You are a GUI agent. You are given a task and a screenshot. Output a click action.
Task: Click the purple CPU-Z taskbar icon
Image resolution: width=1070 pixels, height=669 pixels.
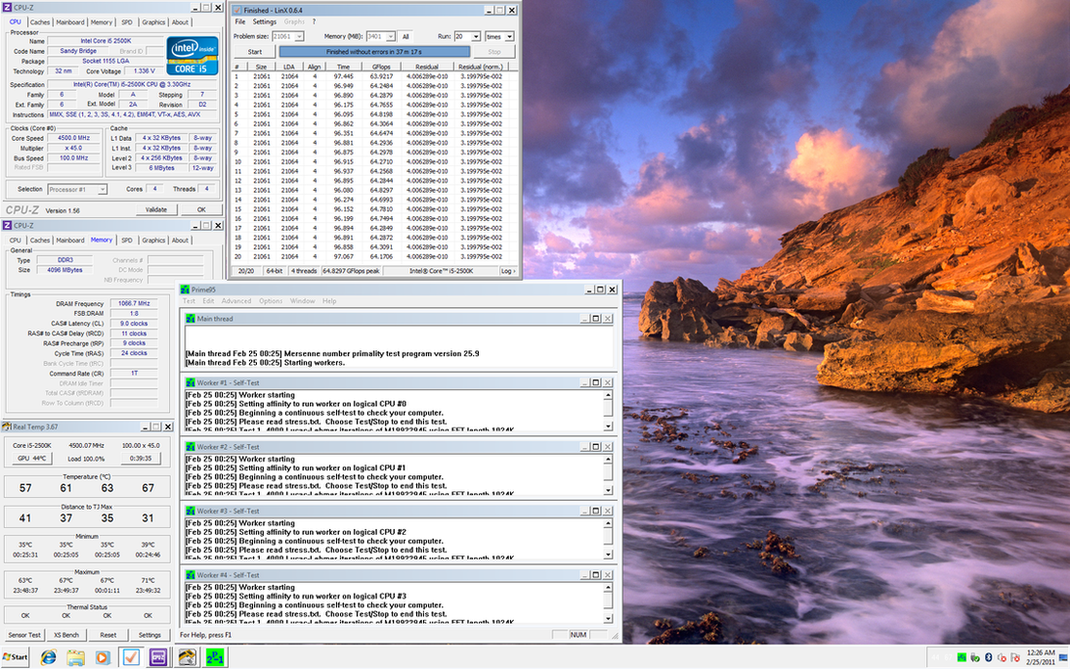point(158,657)
